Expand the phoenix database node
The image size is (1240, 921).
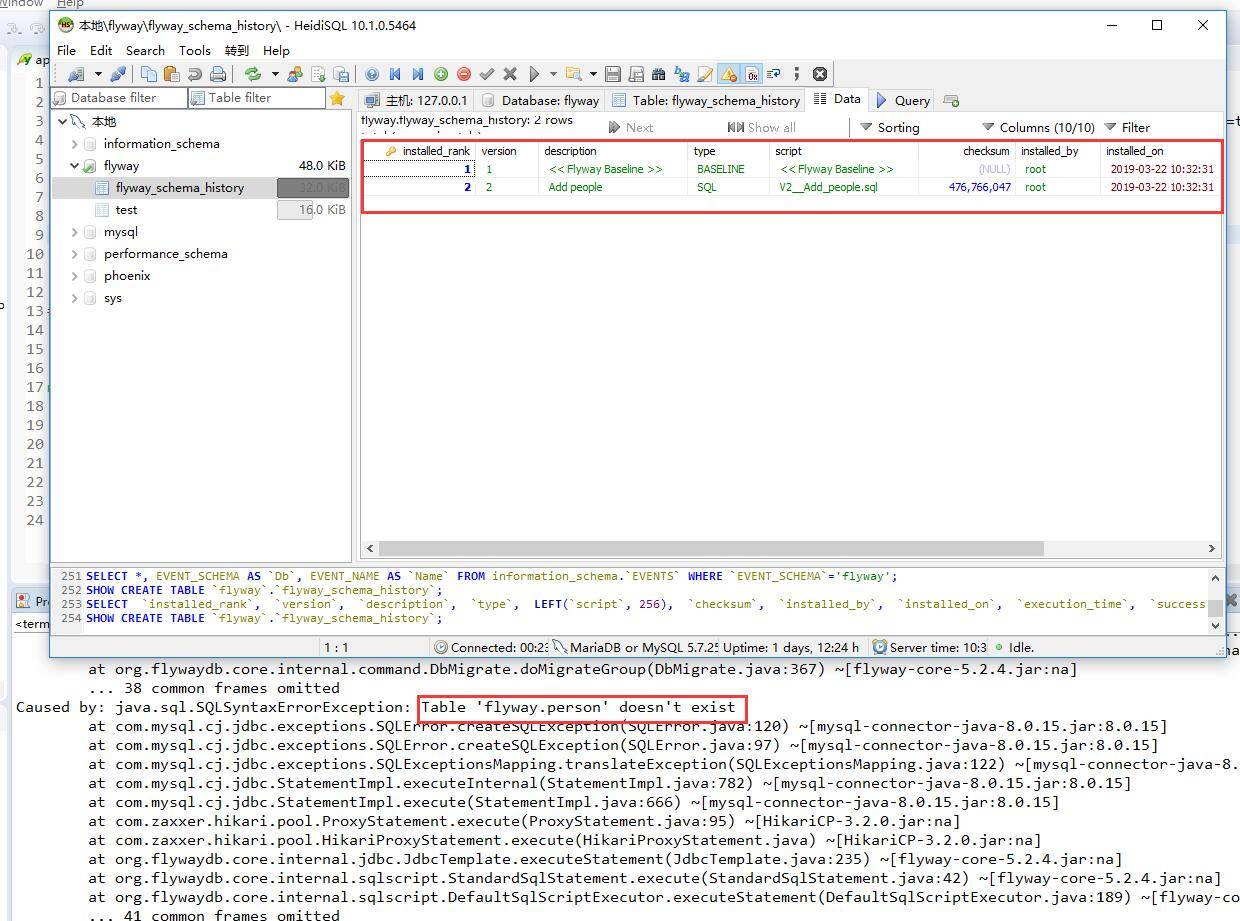click(74, 275)
